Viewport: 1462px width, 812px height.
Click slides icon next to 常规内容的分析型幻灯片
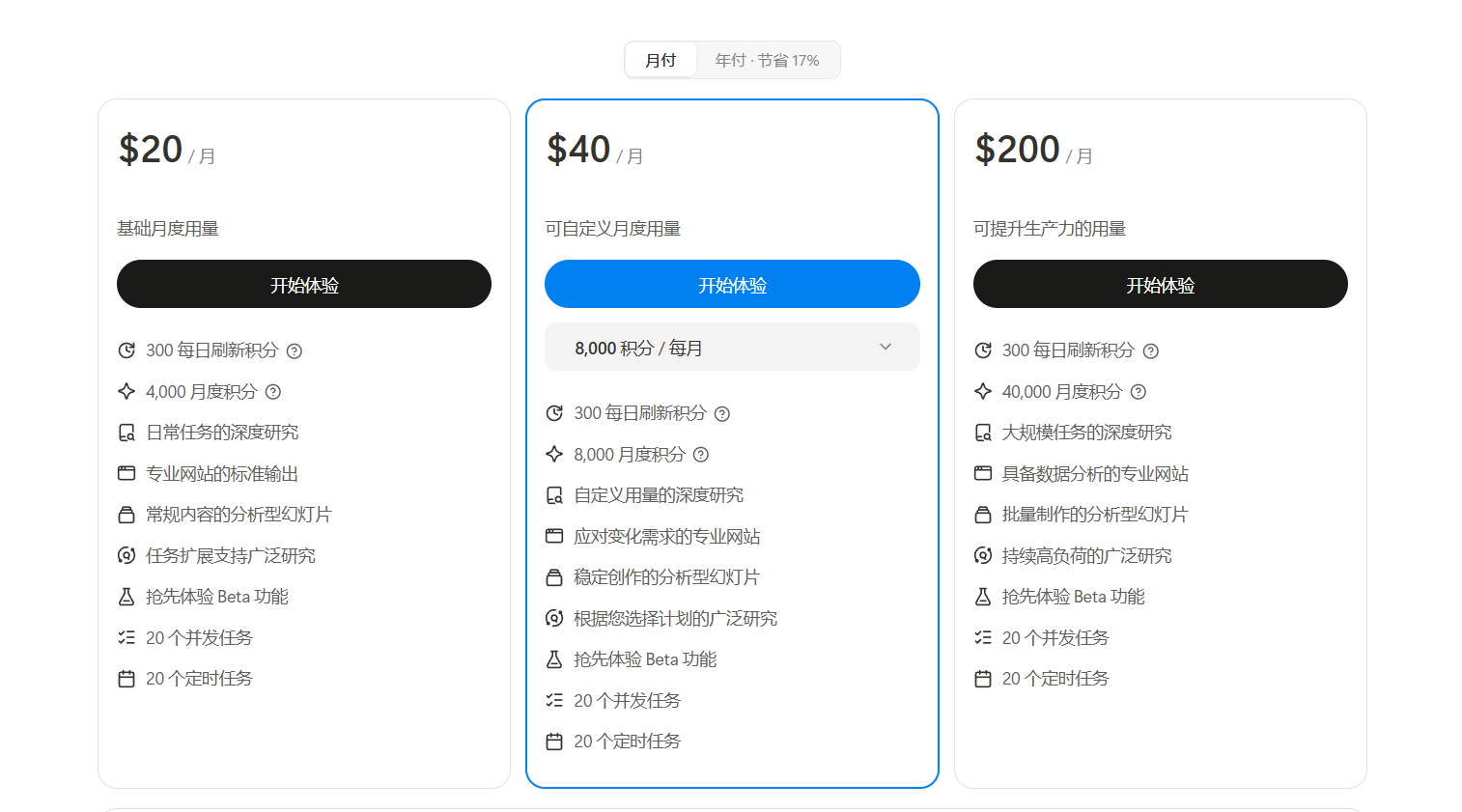(x=127, y=515)
